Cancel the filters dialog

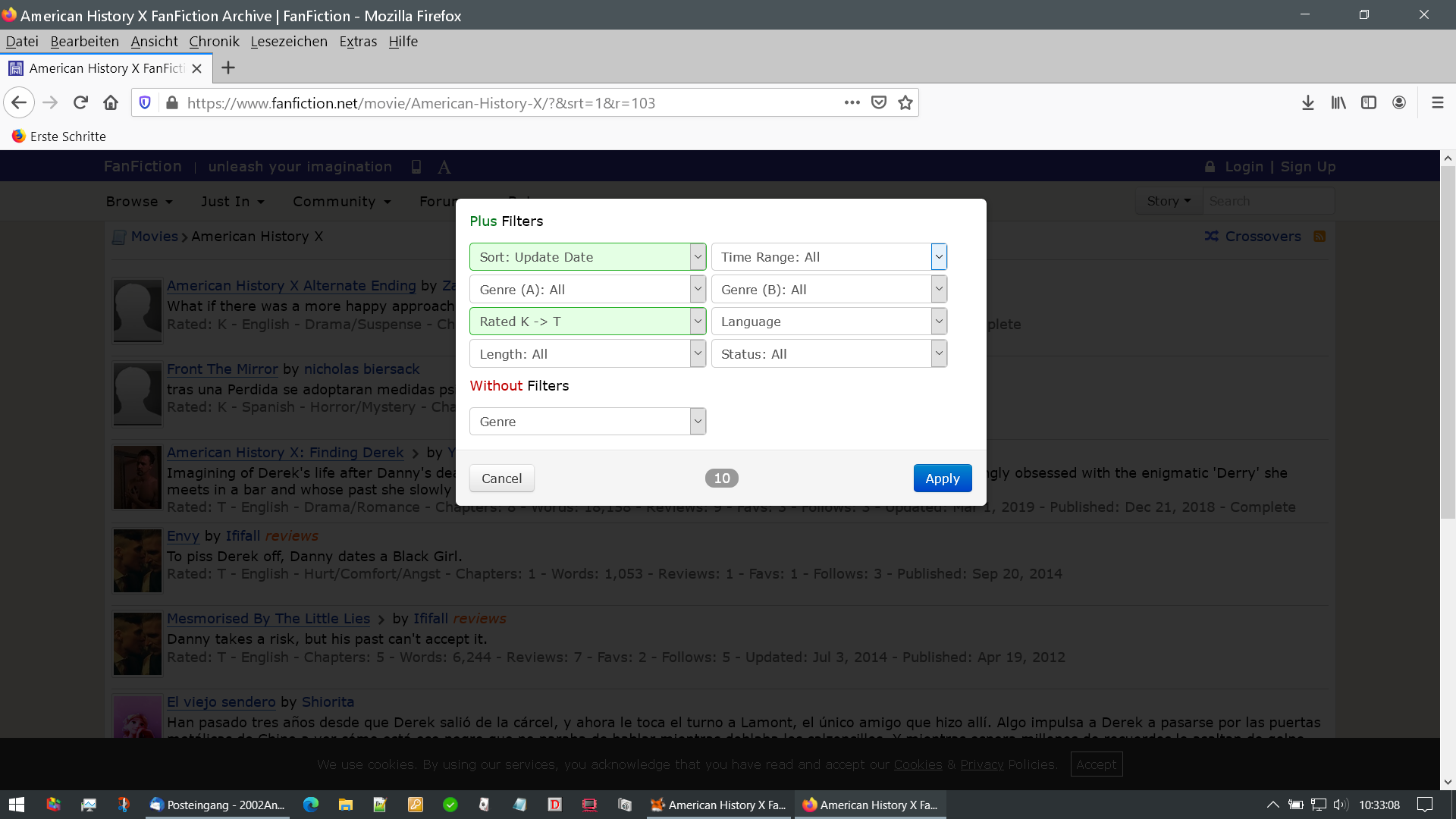tap(501, 479)
